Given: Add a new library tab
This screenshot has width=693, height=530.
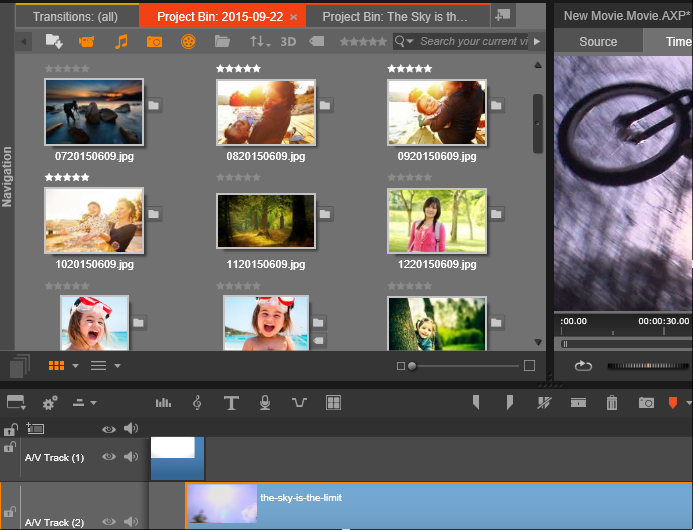Looking at the screenshot, I should coord(503,15).
